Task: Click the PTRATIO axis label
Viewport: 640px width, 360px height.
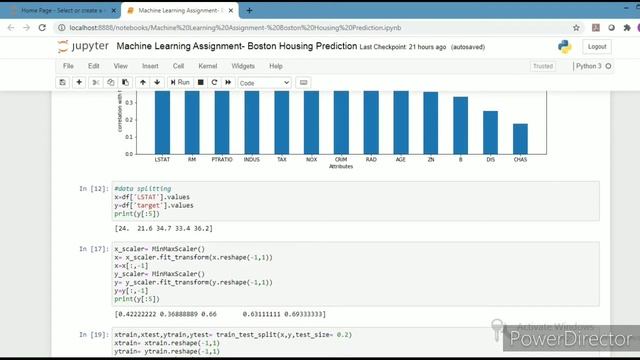Action: pos(222,160)
